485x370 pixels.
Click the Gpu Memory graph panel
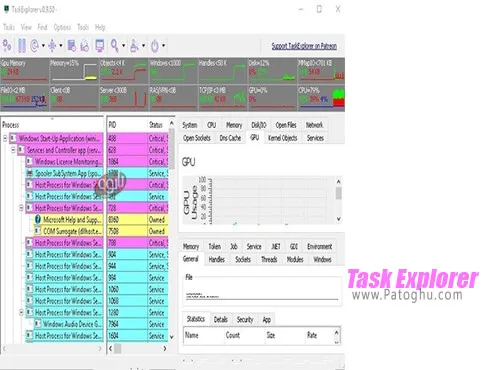tap(24, 70)
